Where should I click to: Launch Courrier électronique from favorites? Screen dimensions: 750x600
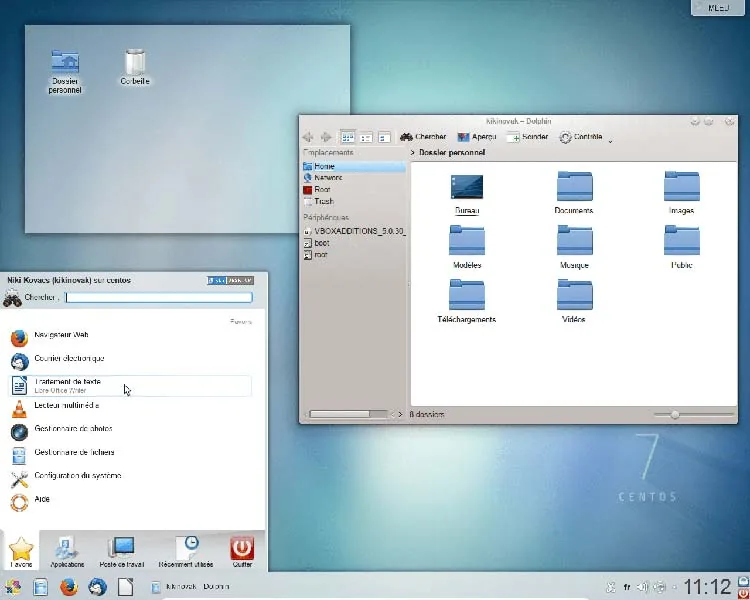pyautogui.click(x=130, y=362)
